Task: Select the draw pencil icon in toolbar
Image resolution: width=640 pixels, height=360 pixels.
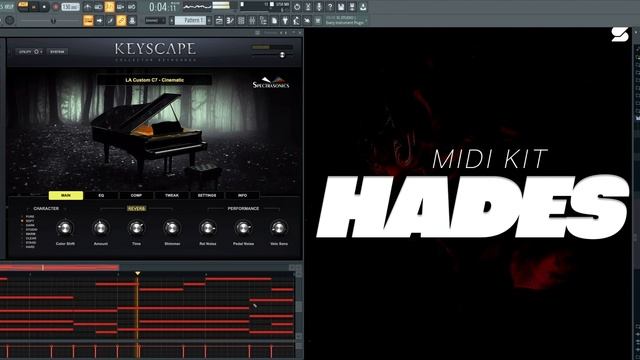Action: tap(110, 20)
